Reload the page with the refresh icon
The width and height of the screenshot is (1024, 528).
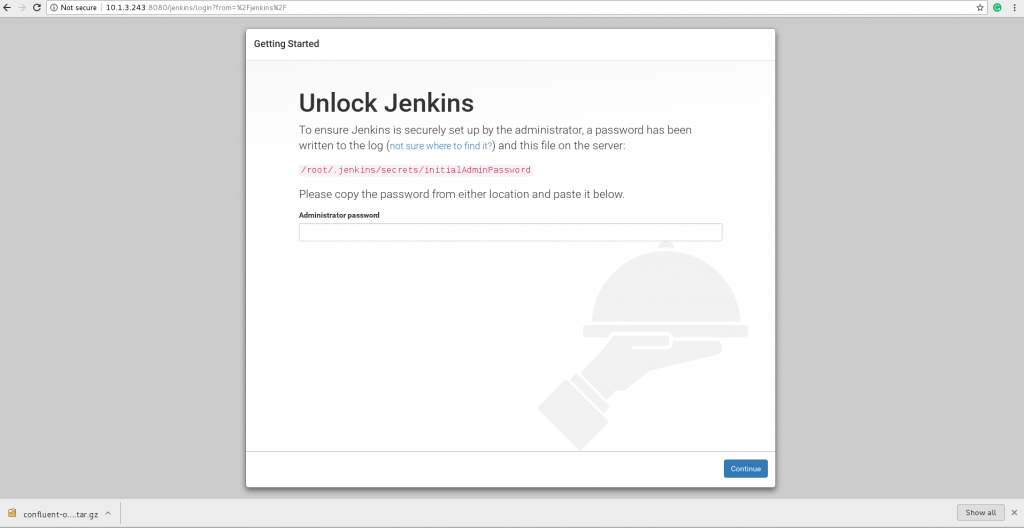(37, 8)
